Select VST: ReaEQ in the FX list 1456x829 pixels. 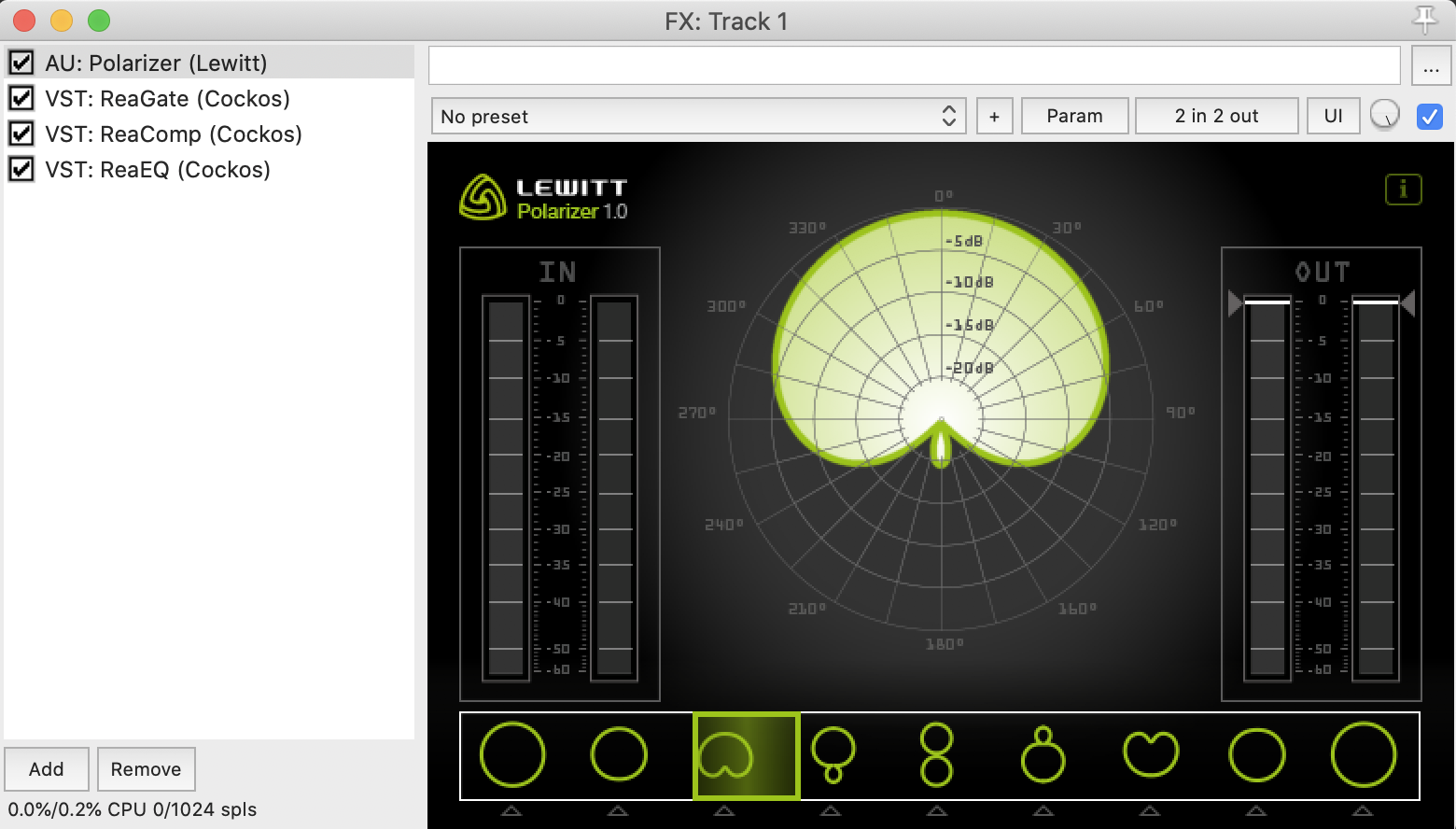click(157, 170)
